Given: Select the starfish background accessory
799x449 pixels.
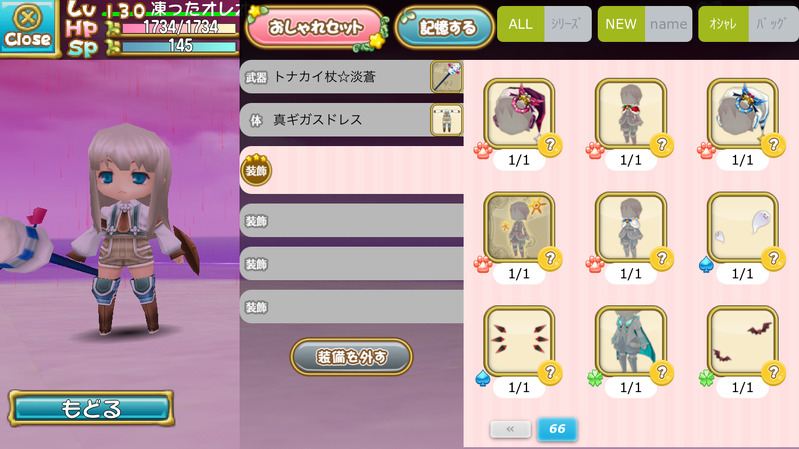Looking at the screenshot, I should coord(519,227).
